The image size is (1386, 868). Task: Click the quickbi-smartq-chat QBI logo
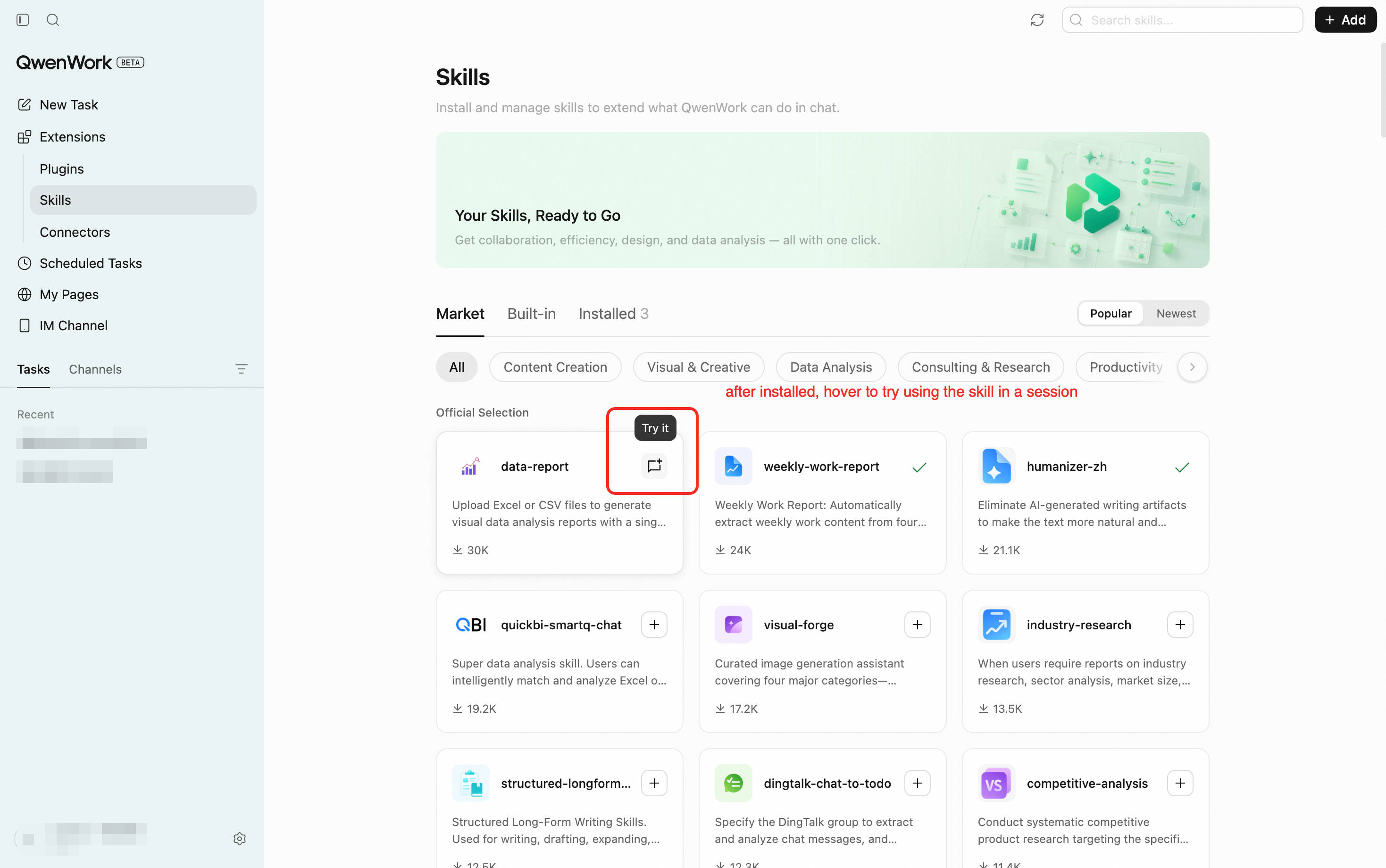tap(471, 625)
